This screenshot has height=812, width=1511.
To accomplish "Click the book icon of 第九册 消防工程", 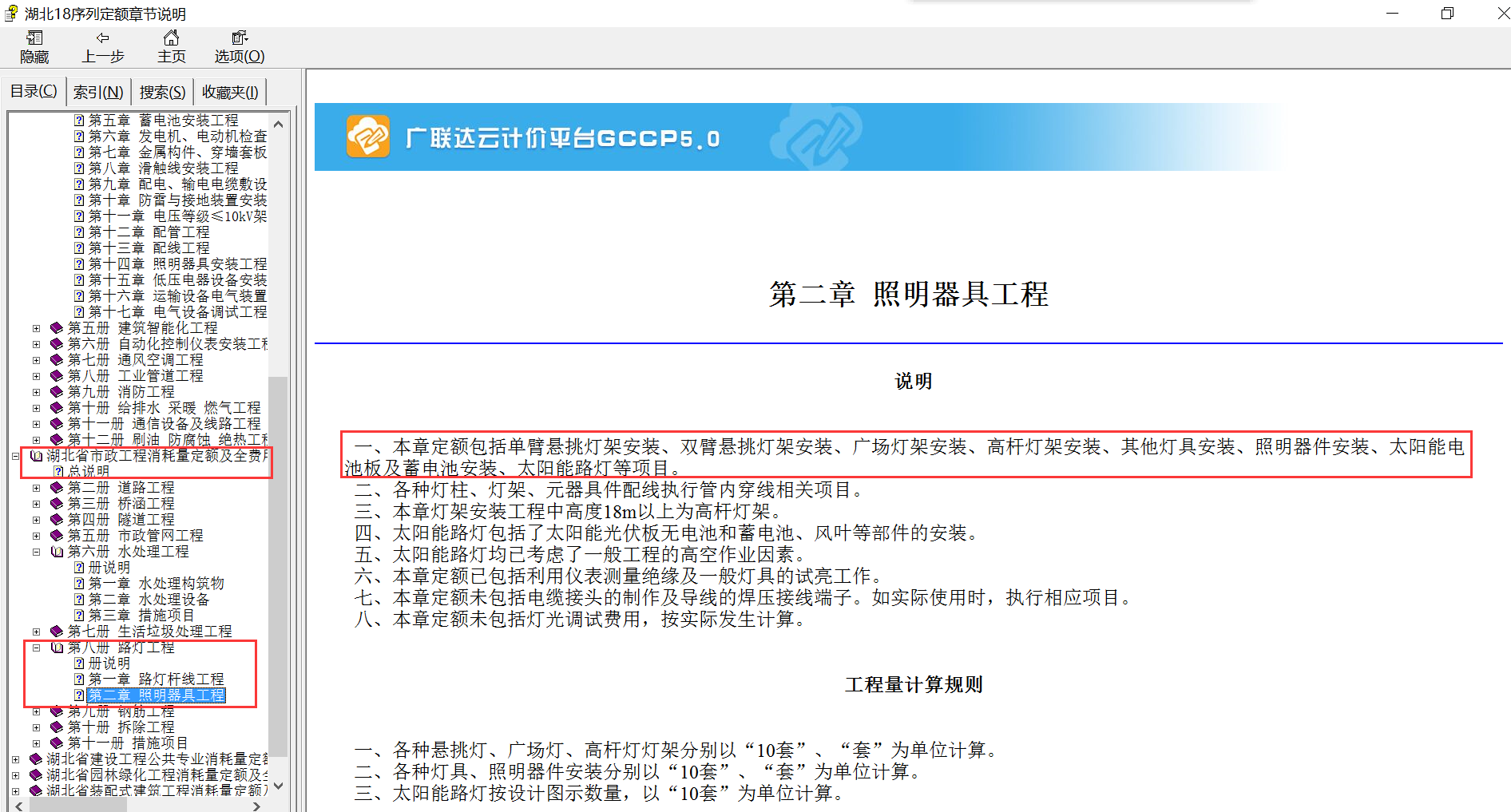I will pos(56,392).
